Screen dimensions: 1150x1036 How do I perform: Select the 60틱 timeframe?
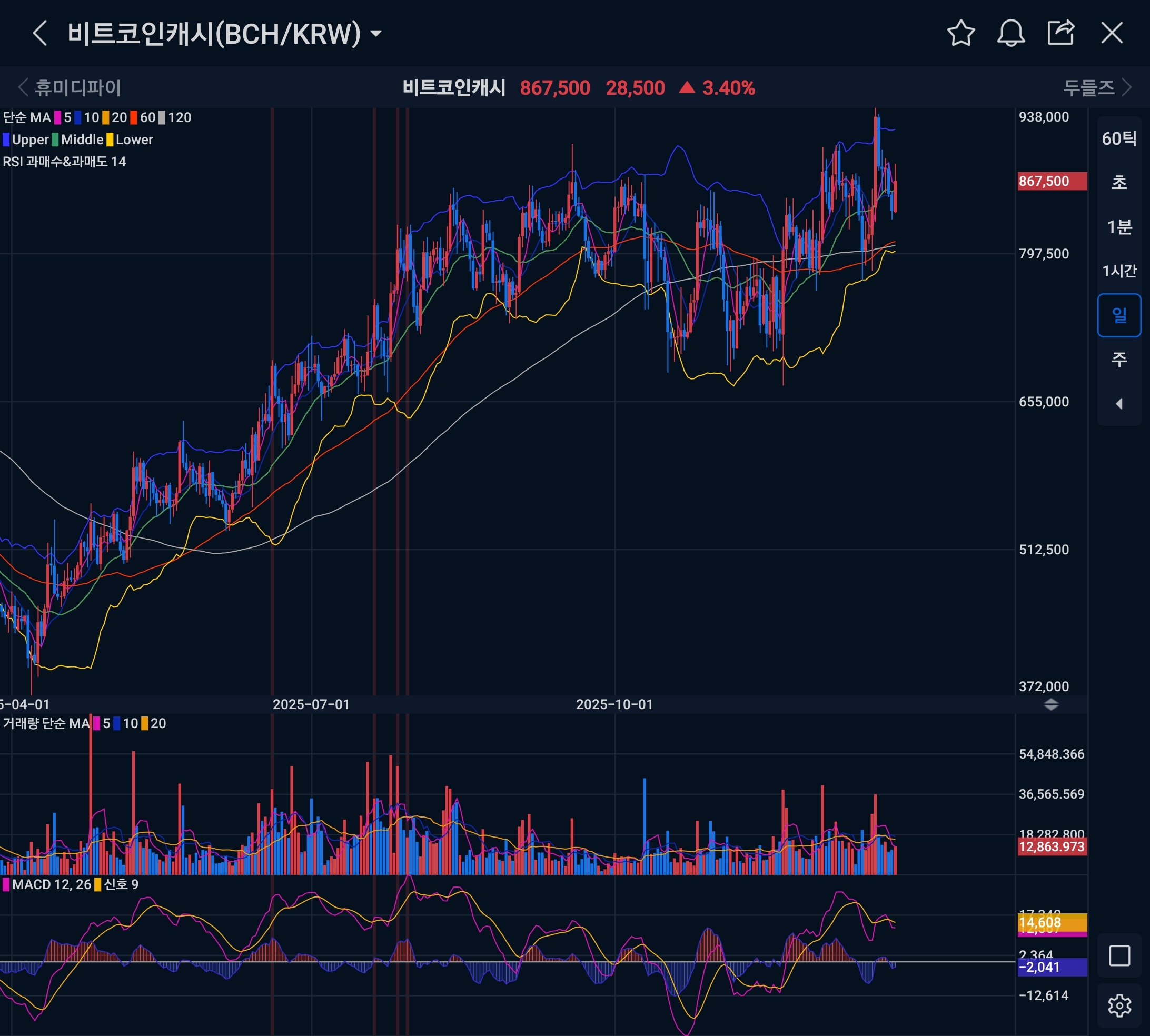[x=1119, y=138]
